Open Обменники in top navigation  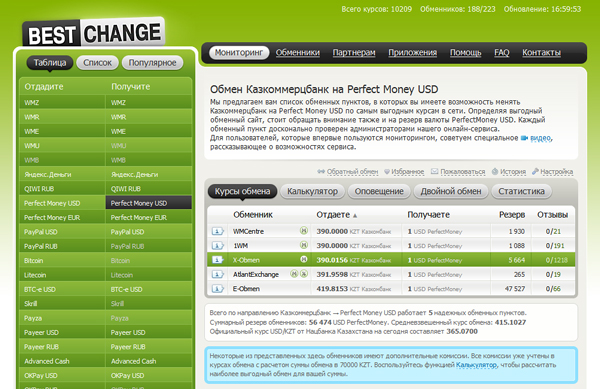click(298, 52)
